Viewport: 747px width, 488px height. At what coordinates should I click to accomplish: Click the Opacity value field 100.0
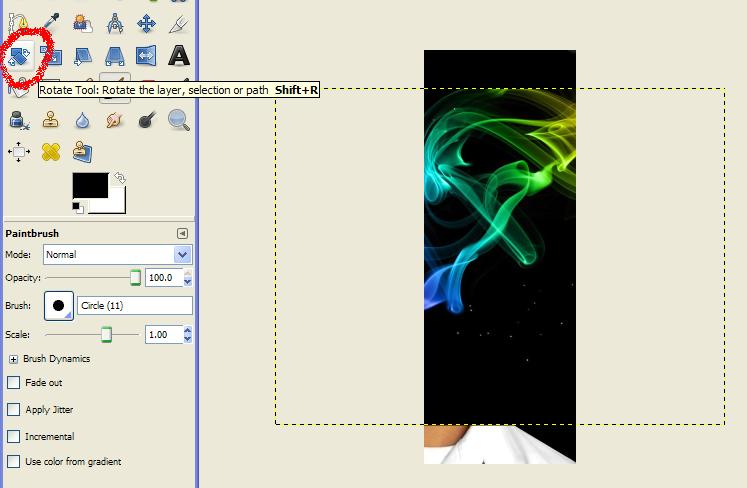pyautogui.click(x=163, y=277)
